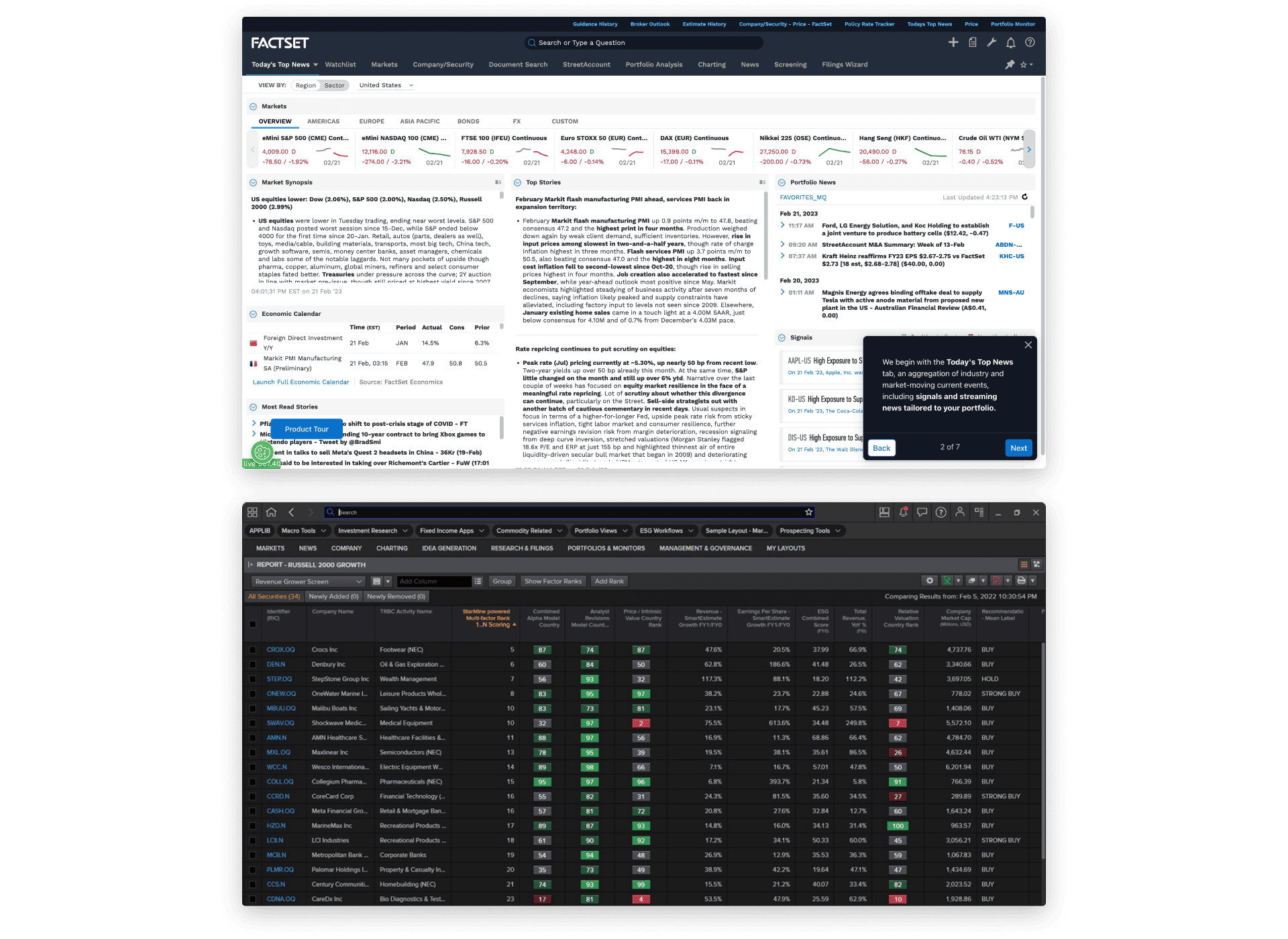The height and width of the screenshot is (939, 1288).
Task: Tick the checkbox for STEP.OQ row
Action: coord(252,679)
